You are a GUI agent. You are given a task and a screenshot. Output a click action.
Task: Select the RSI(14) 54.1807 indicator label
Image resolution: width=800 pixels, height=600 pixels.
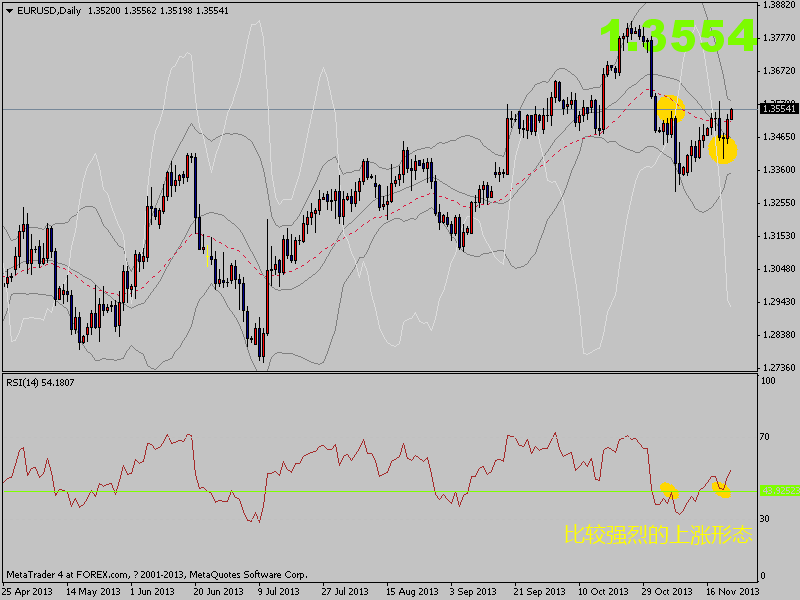pyautogui.click(x=40, y=383)
